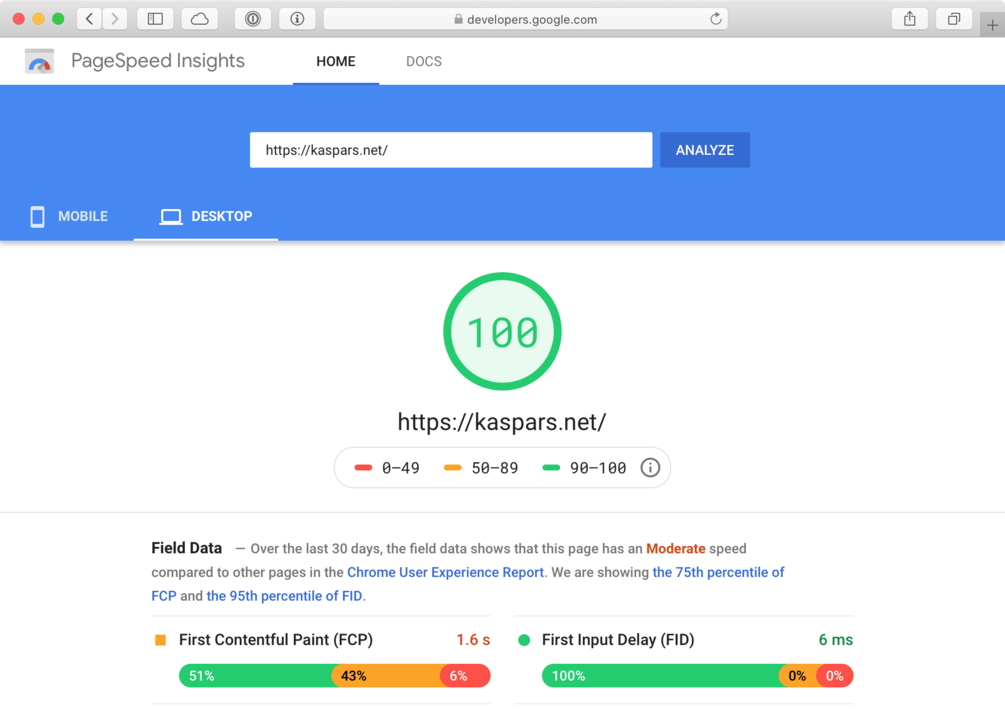The width and height of the screenshot is (1005, 719).
Task: Click the green 51% FCP bar segment
Action: pos(255,676)
